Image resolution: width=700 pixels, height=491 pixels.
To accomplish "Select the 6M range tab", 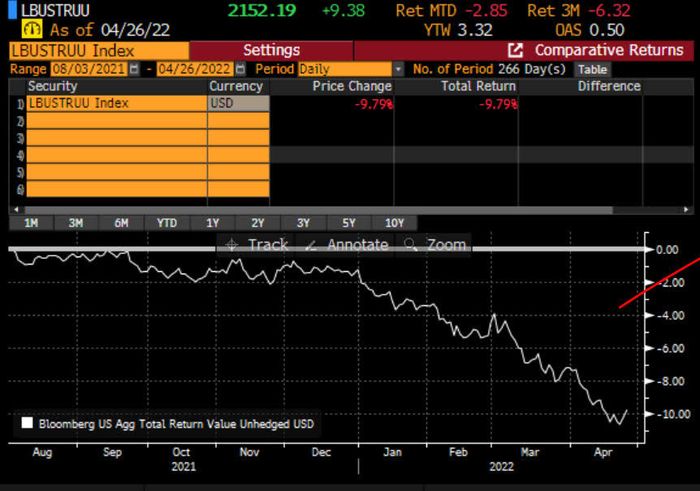I will tap(121, 223).
